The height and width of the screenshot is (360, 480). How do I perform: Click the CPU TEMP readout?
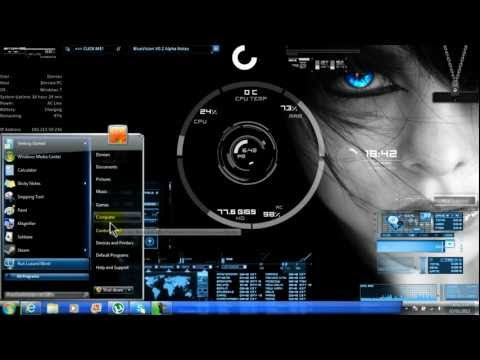pyautogui.click(x=251, y=99)
